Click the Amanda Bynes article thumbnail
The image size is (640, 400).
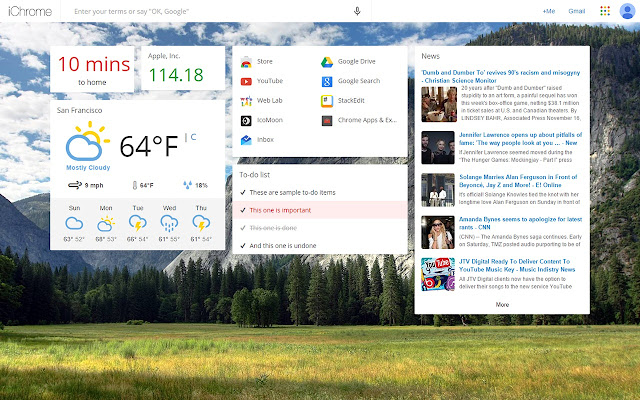(438, 232)
